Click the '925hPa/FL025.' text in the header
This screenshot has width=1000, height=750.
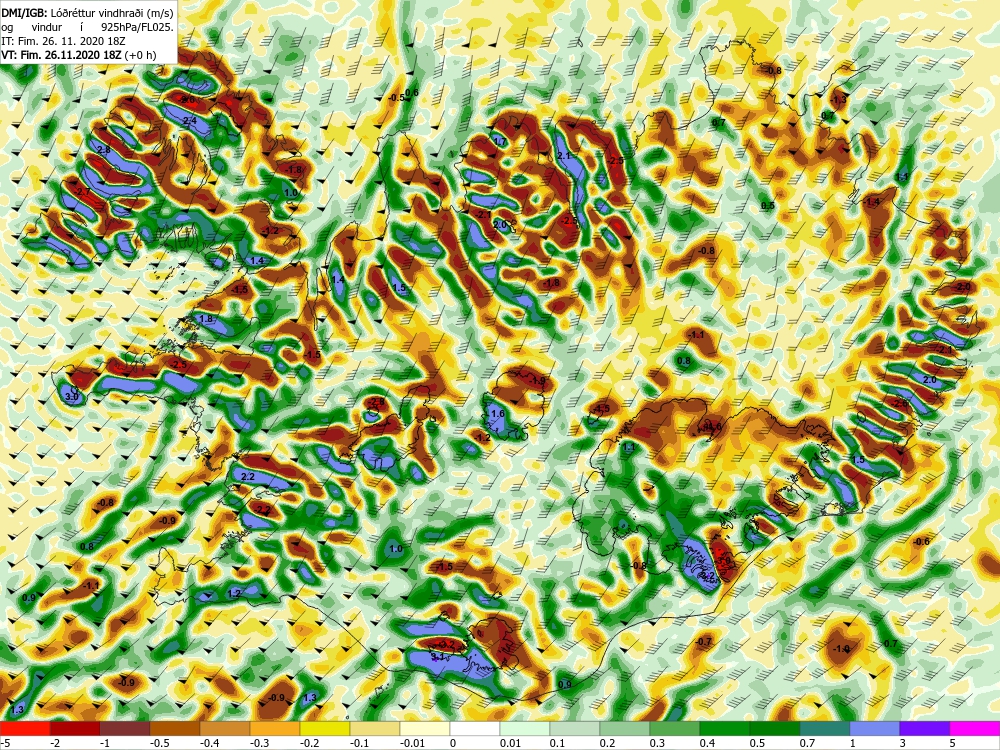coord(137,27)
